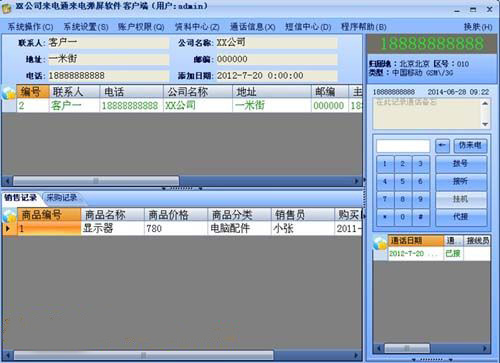Tap dialpad hash key

click(x=420, y=217)
